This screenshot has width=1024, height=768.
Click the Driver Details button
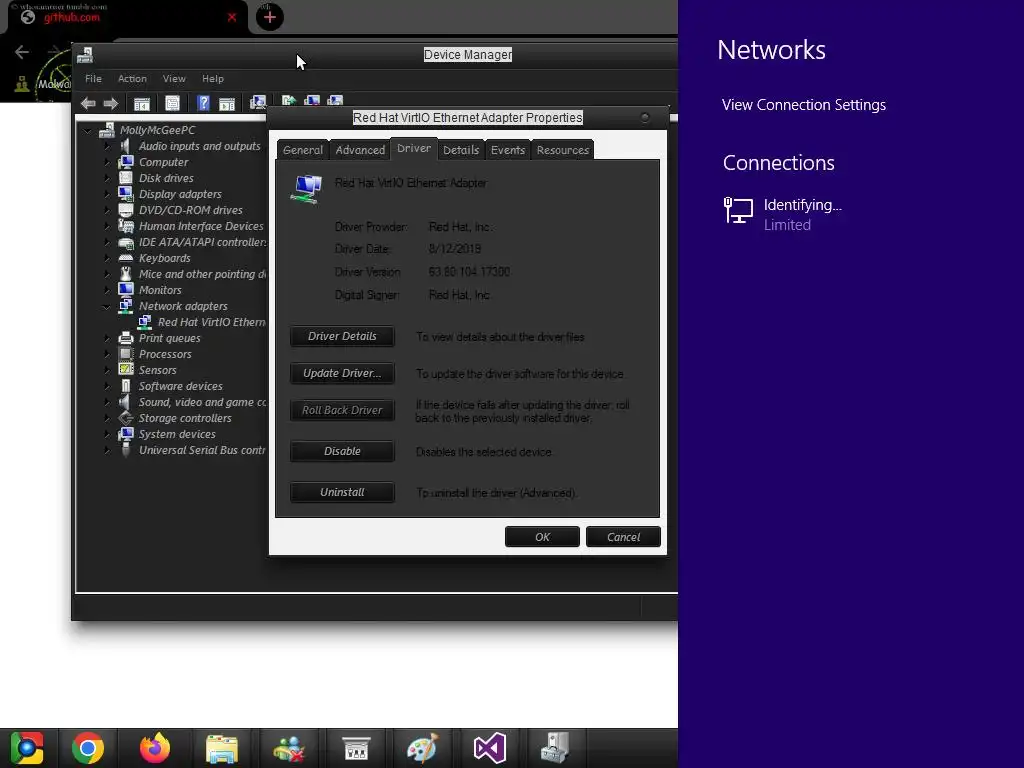pyautogui.click(x=342, y=336)
